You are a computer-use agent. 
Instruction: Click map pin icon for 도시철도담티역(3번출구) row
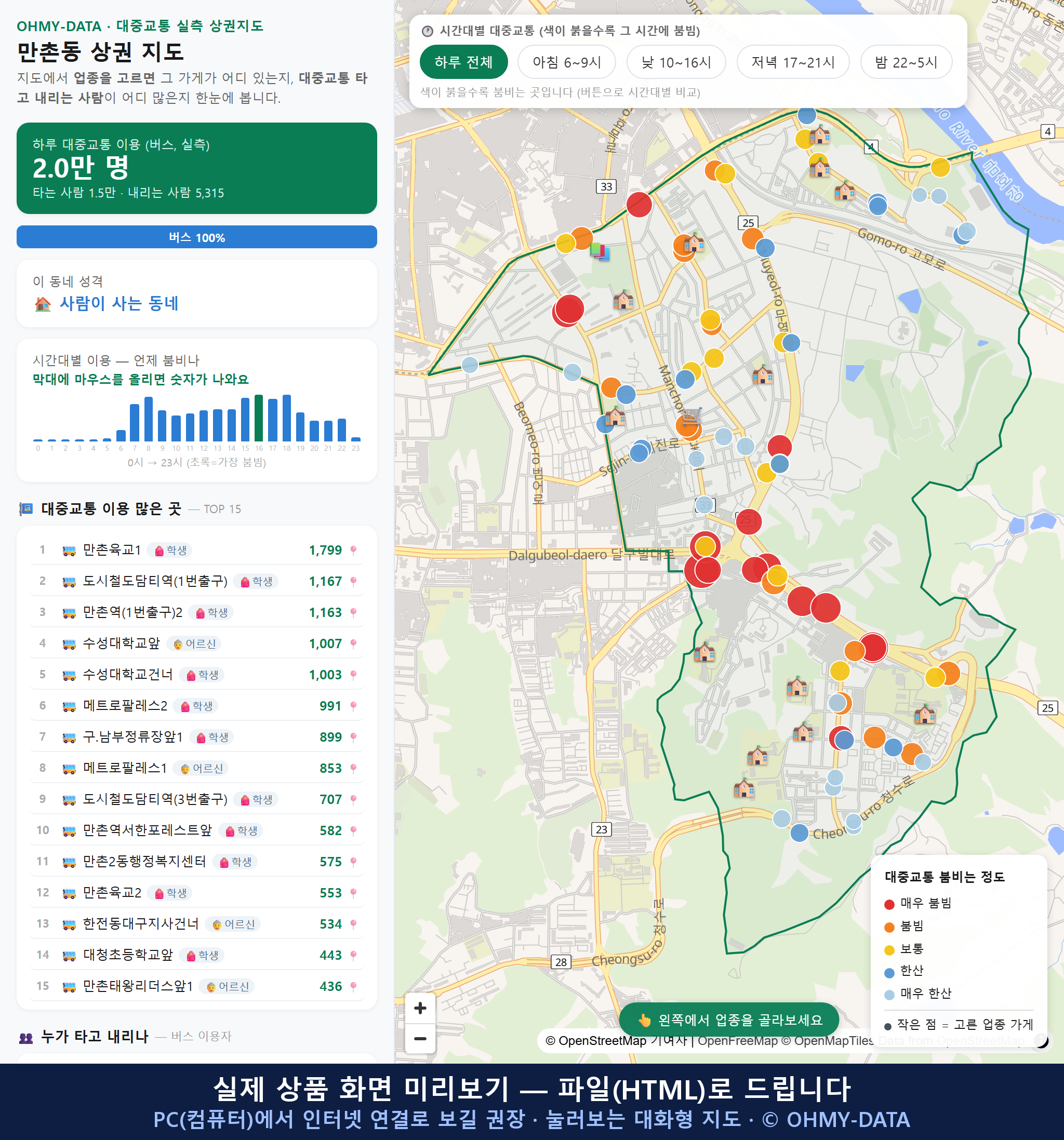(x=353, y=799)
